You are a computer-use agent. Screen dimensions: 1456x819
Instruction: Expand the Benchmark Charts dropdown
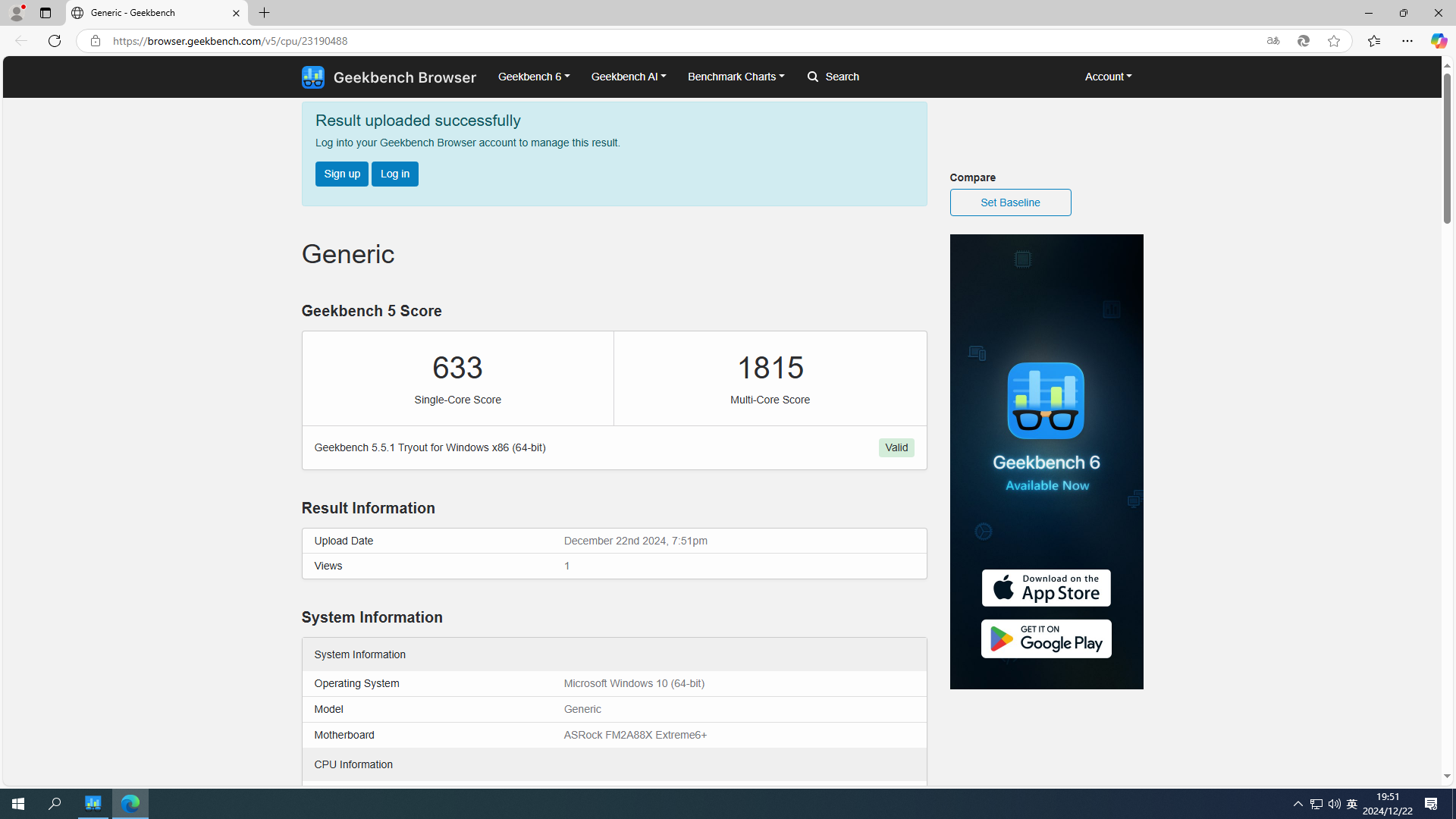736,77
